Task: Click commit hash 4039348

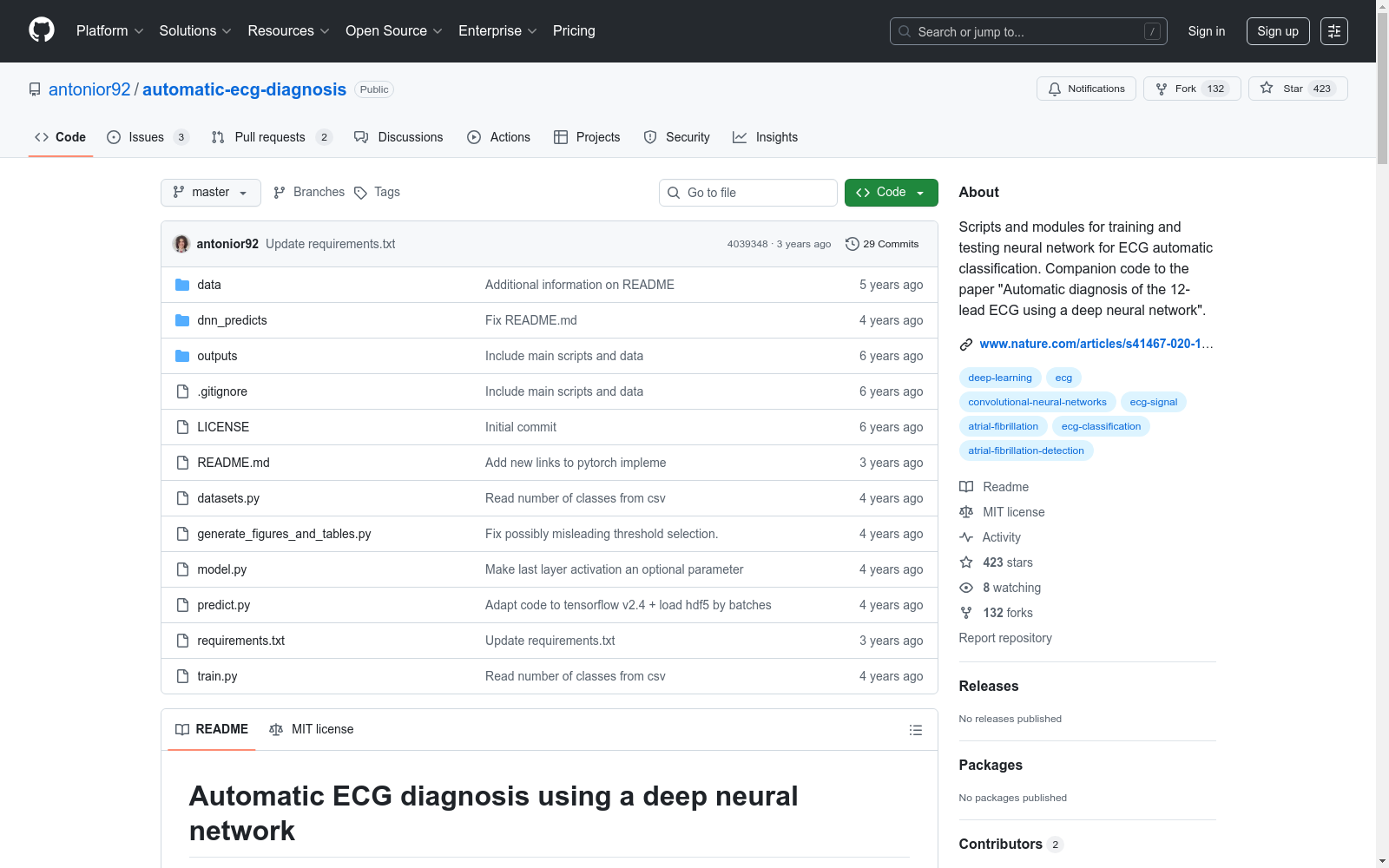Action: [747, 244]
